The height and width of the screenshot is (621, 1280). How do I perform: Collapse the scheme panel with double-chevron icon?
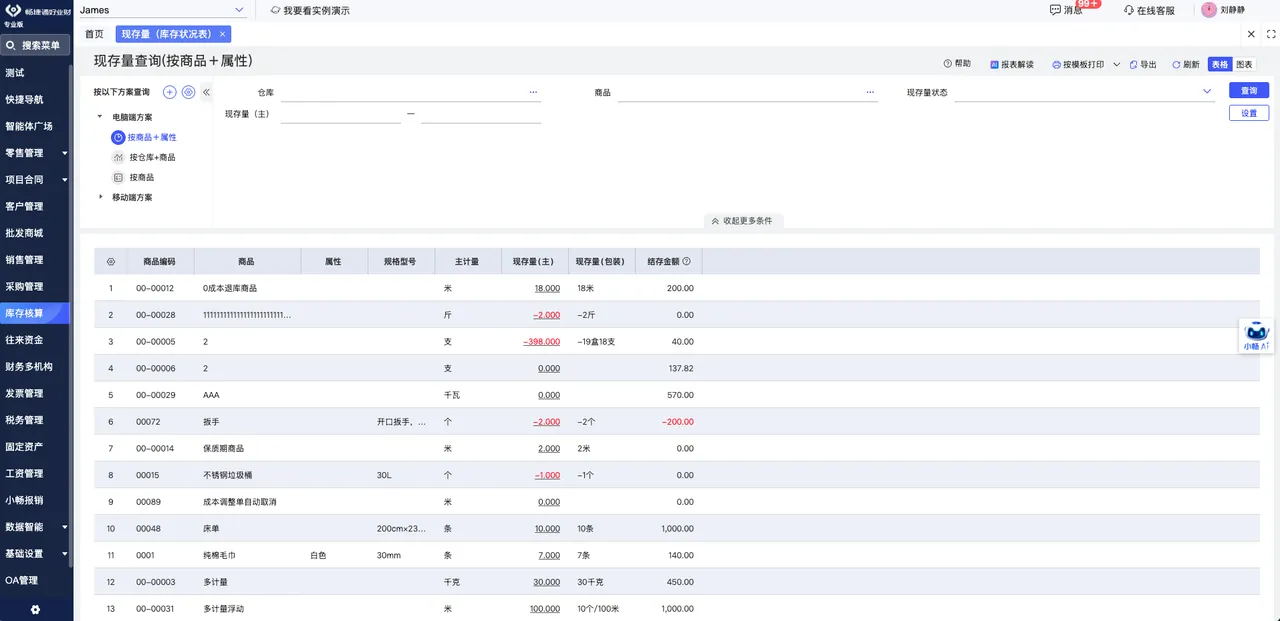[206, 92]
